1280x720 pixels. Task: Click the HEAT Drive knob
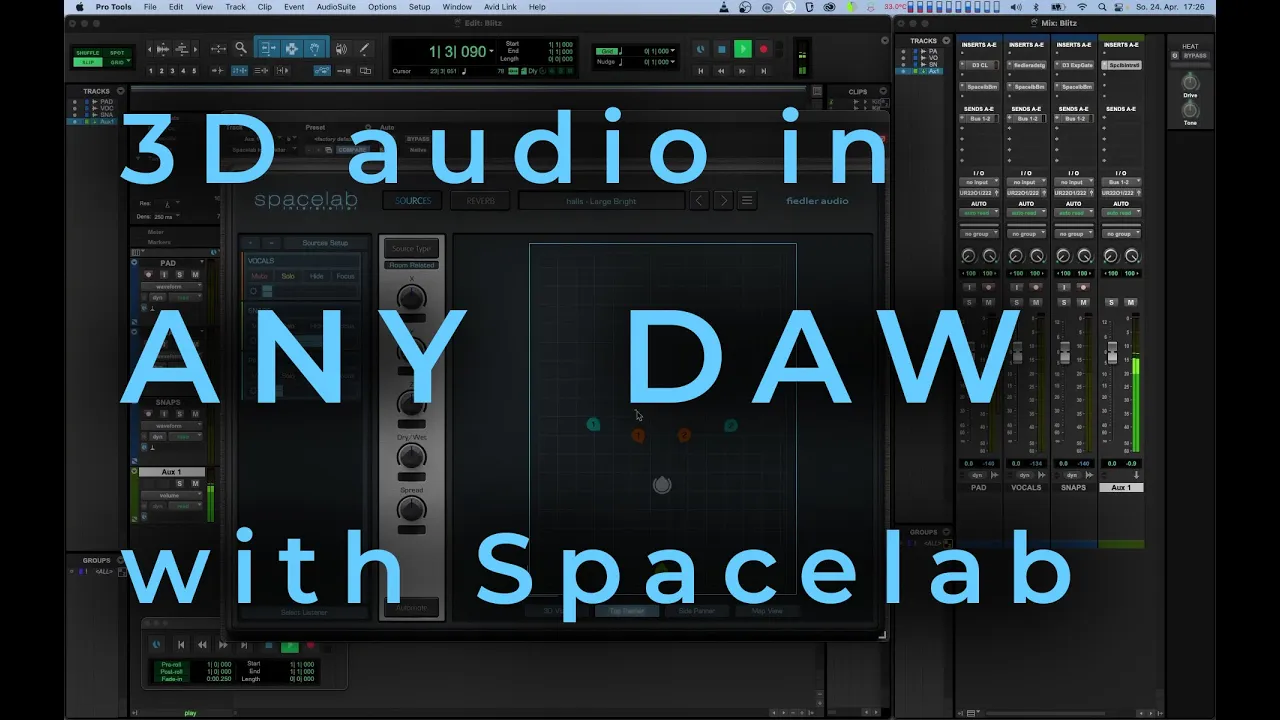(x=1190, y=82)
